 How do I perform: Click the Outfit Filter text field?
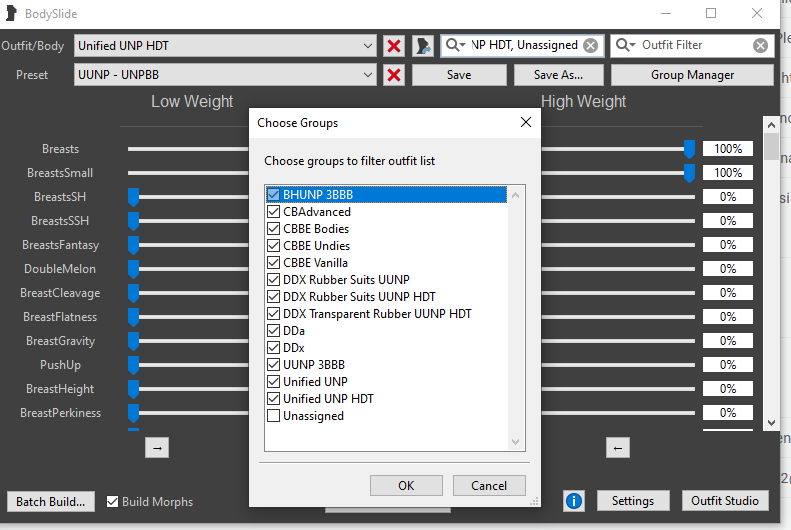(694, 45)
